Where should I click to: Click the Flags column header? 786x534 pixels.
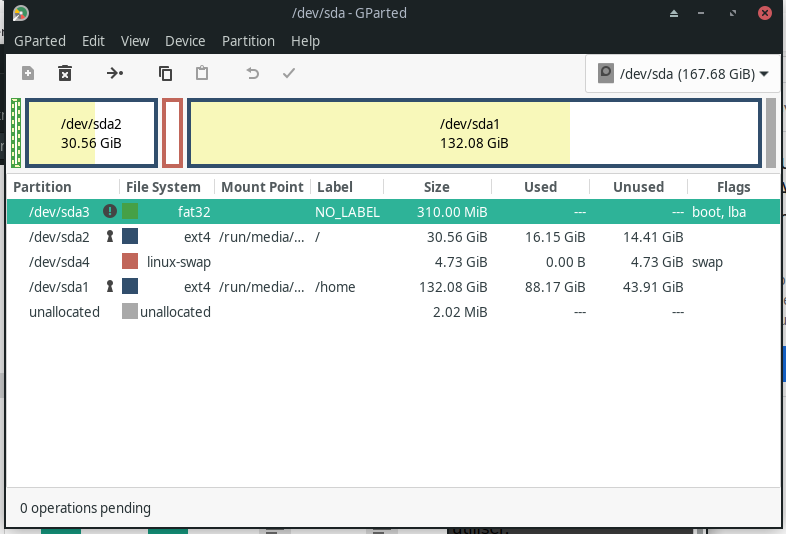[x=733, y=187]
